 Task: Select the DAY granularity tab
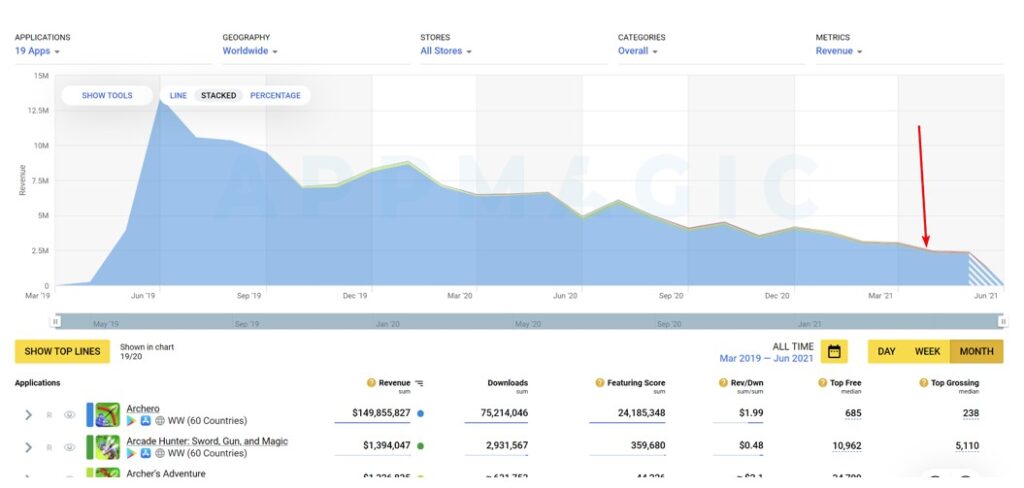(x=886, y=352)
